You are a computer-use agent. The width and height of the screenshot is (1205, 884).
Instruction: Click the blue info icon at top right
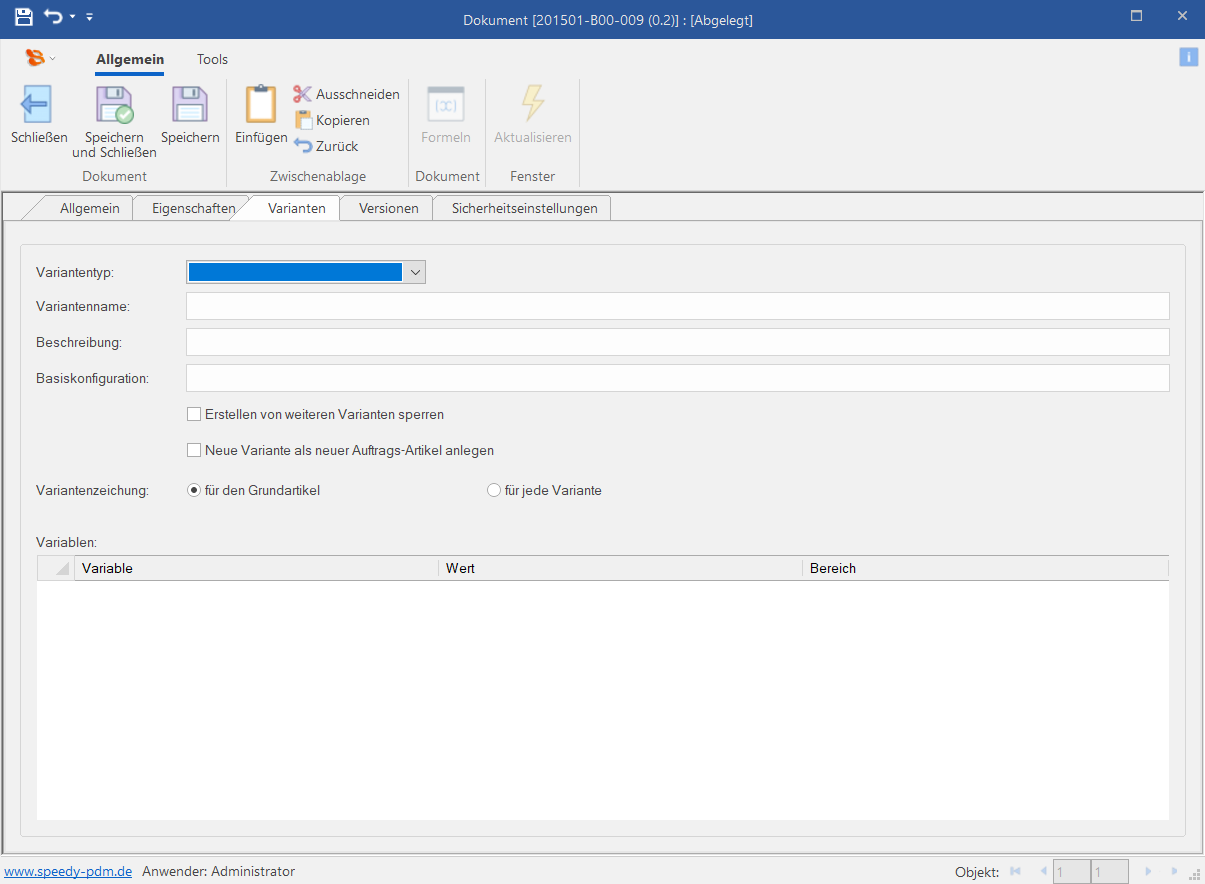tap(1188, 57)
